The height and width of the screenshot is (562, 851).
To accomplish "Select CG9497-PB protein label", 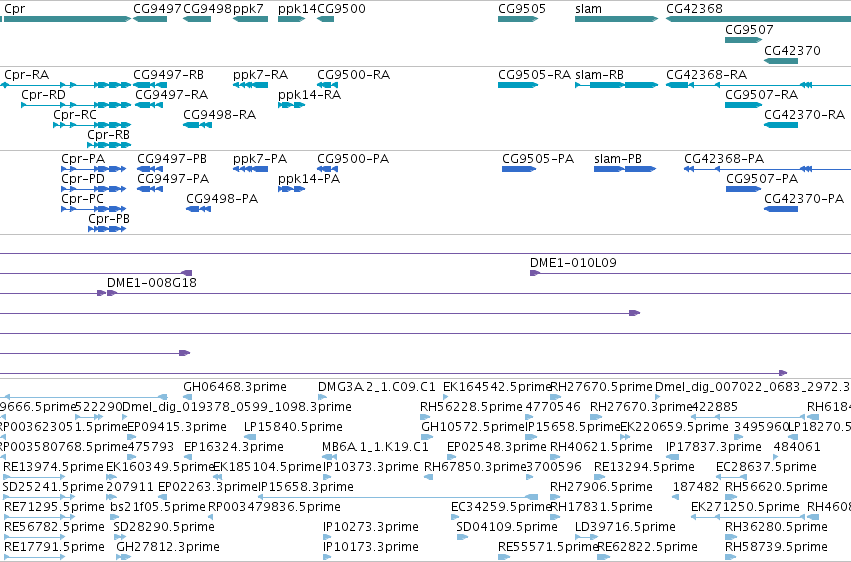I will click(x=172, y=159).
